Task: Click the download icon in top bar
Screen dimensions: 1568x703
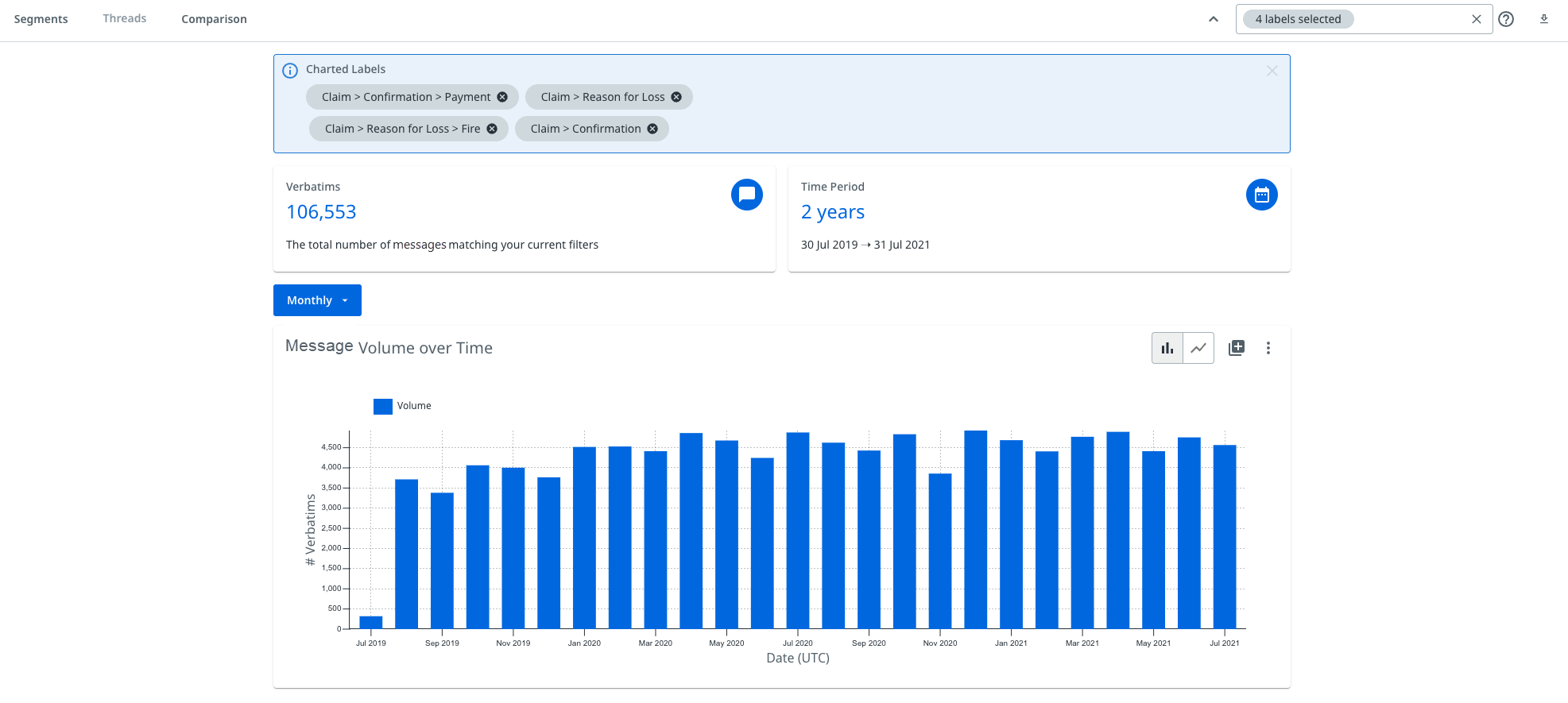Action: point(1544,19)
